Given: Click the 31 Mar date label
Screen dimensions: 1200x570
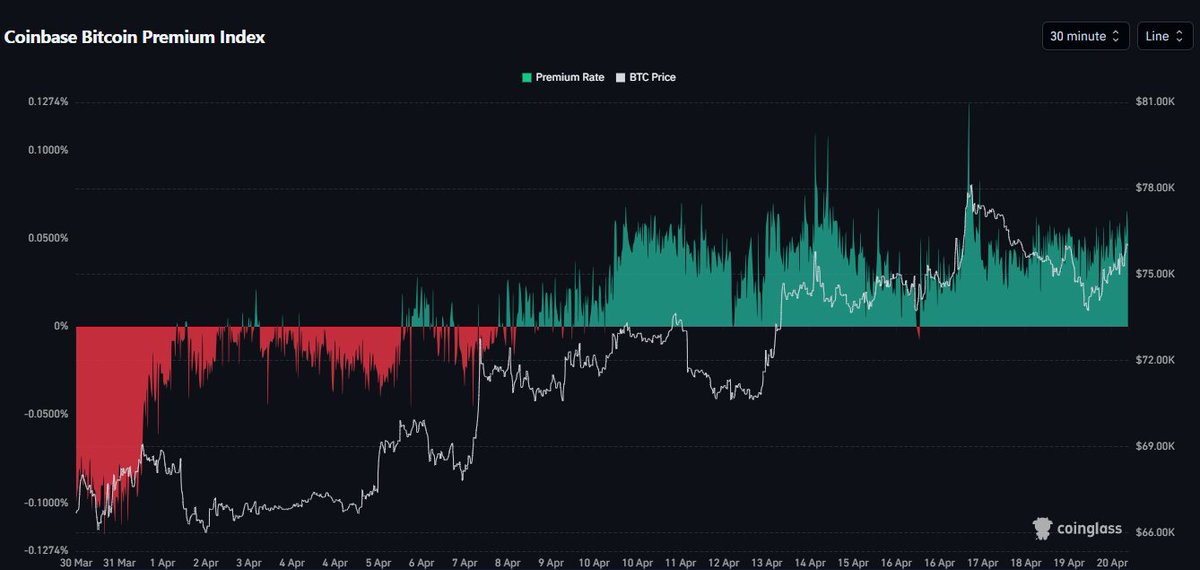Looking at the screenshot, I should [x=119, y=564].
